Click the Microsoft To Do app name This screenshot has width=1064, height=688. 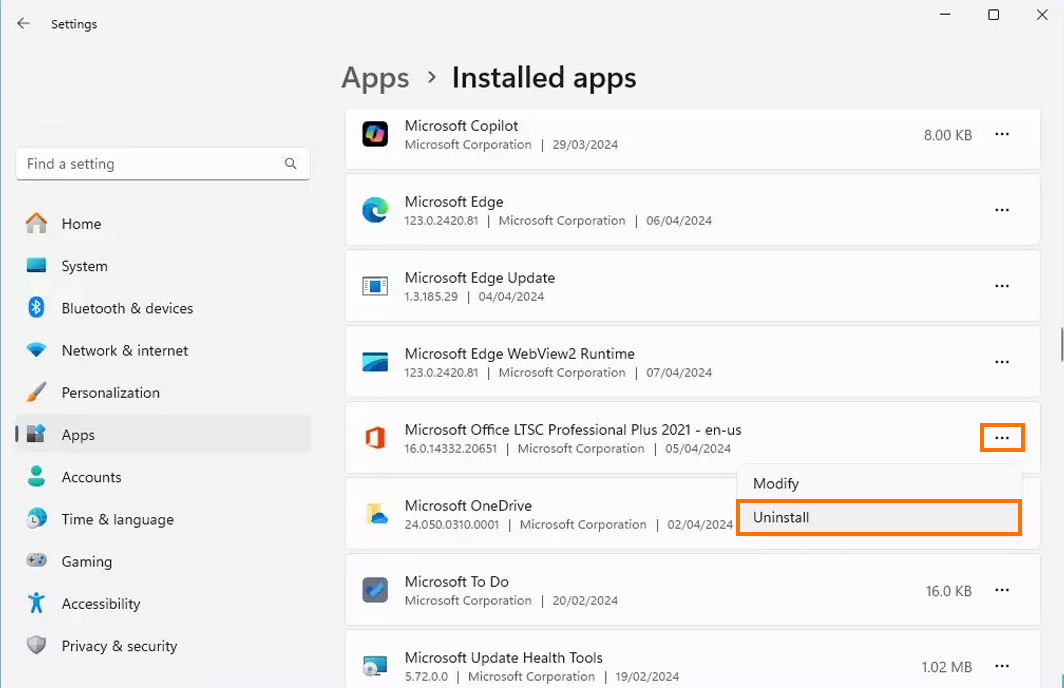pos(457,581)
